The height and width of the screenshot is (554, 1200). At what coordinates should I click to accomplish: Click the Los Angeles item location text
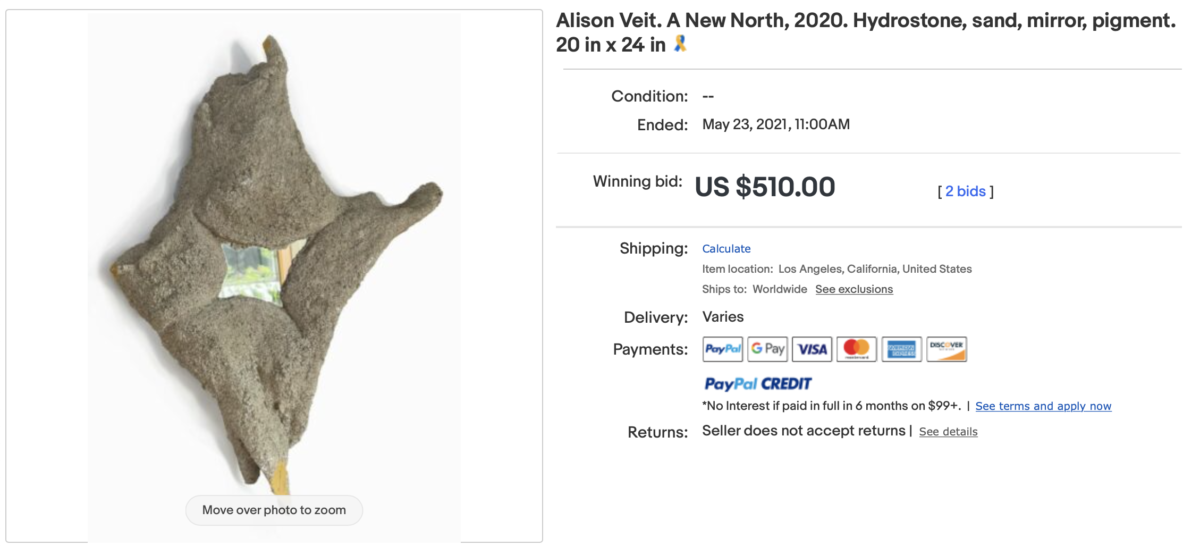pyautogui.click(x=872, y=269)
